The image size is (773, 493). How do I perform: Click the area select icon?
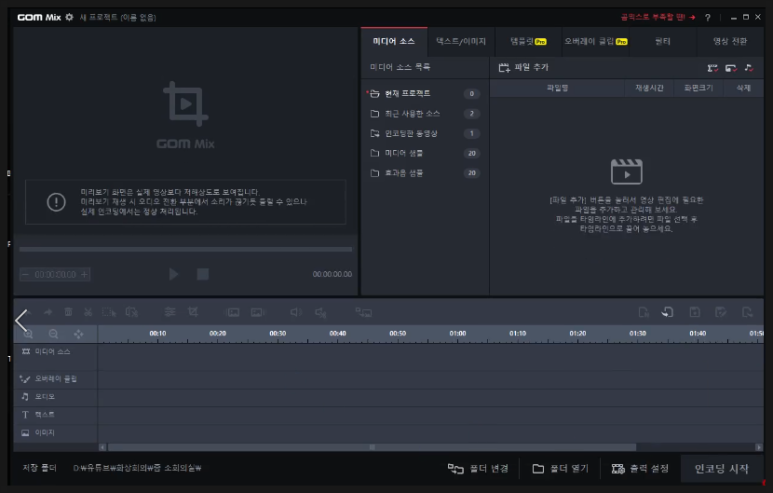click(109, 312)
